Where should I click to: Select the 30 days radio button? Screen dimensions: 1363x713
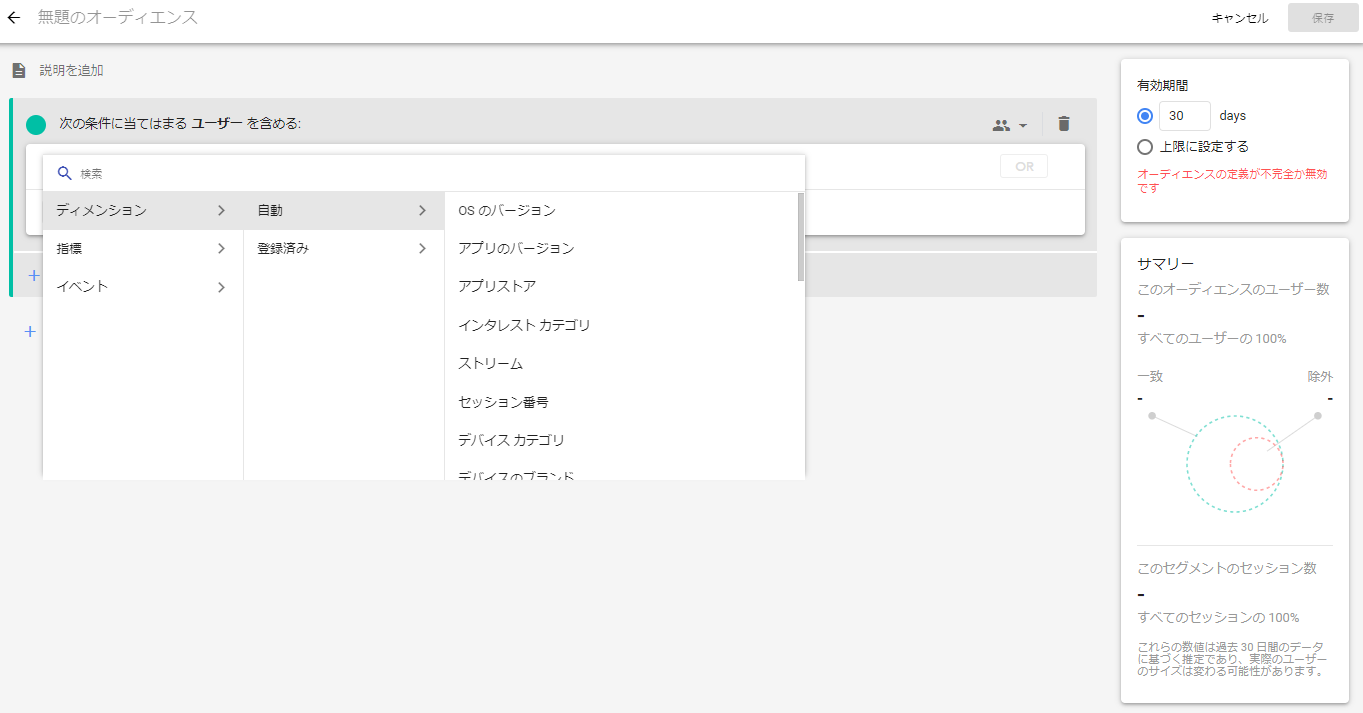[1145, 116]
